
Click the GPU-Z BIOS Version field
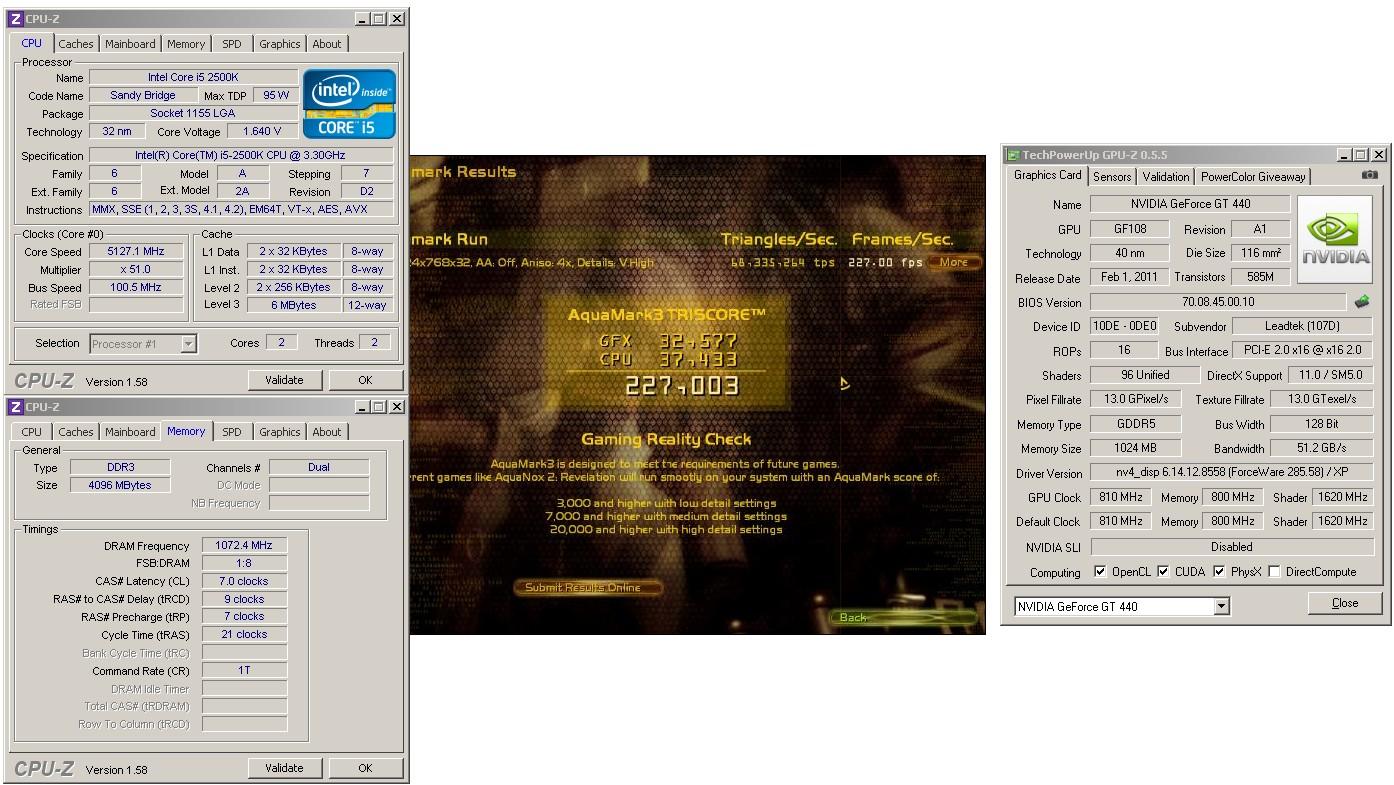click(1218, 302)
